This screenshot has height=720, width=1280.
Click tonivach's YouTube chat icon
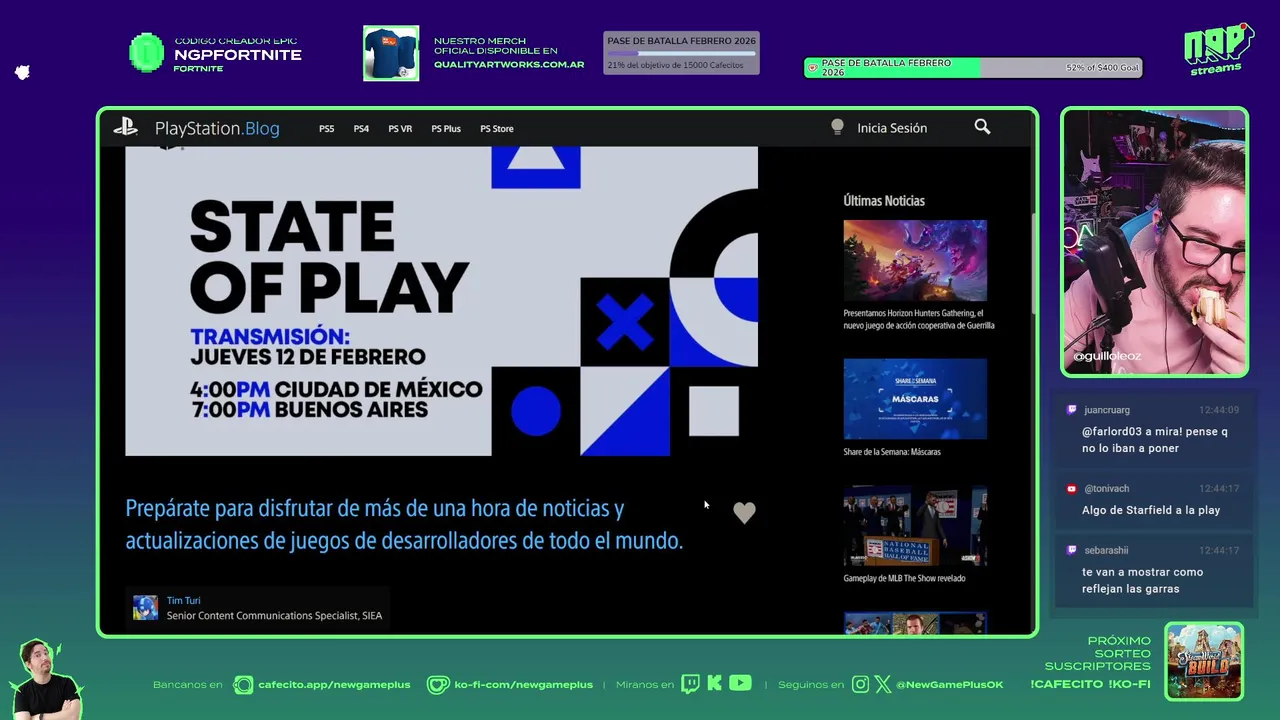pos(1072,489)
